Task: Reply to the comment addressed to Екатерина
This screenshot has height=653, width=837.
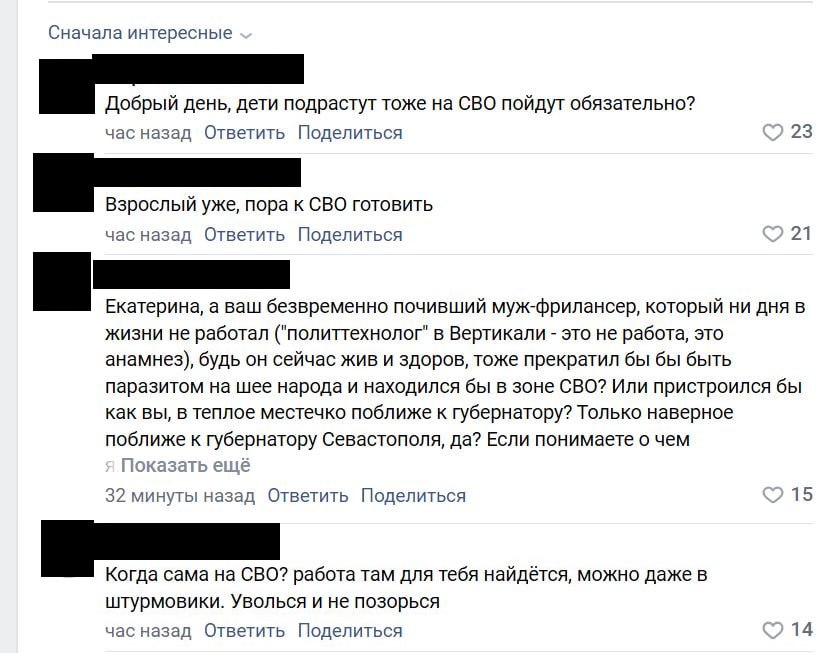Action: pos(307,496)
